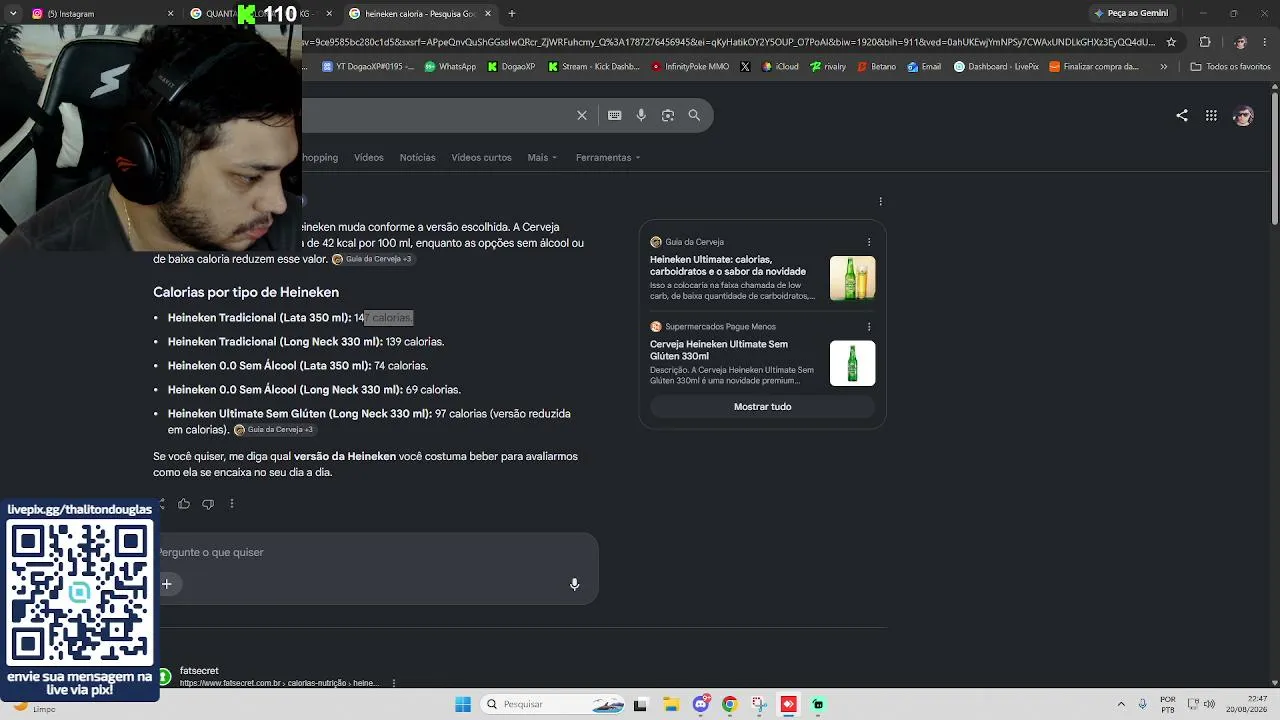Open the fatsecret search result link

click(x=279, y=677)
